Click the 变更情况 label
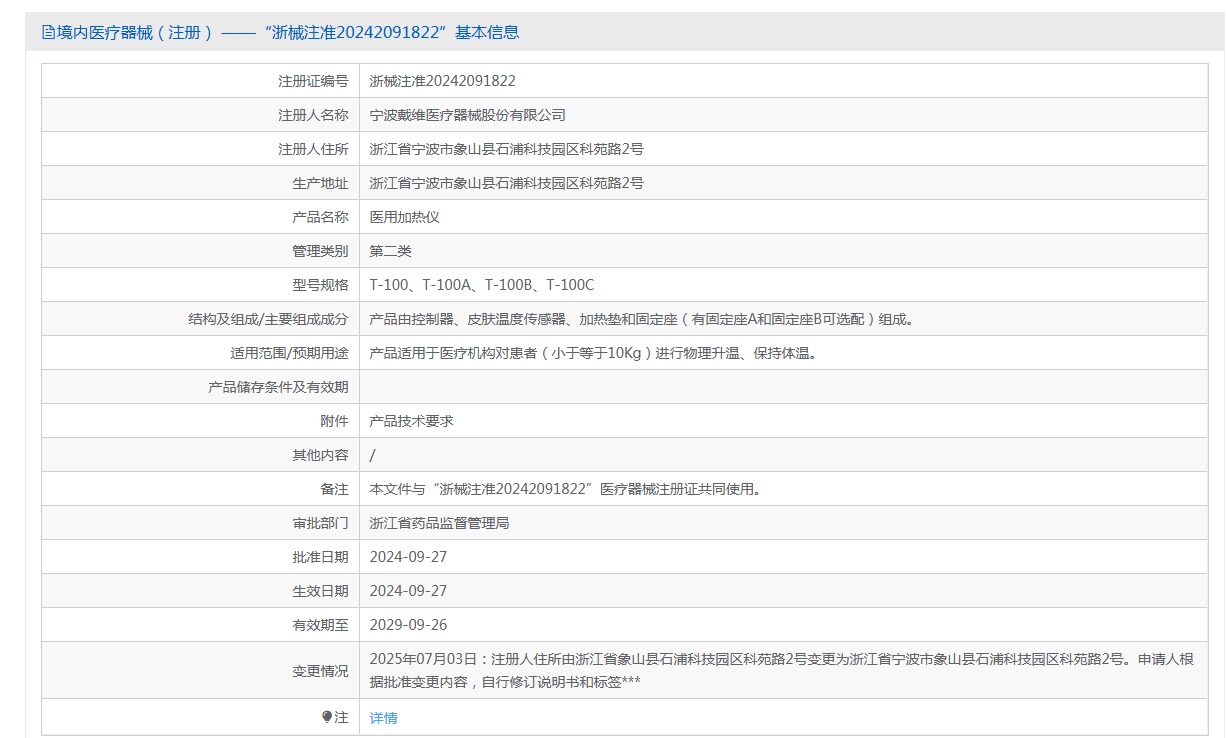The width and height of the screenshot is (1227, 738). [x=320, y=671]
